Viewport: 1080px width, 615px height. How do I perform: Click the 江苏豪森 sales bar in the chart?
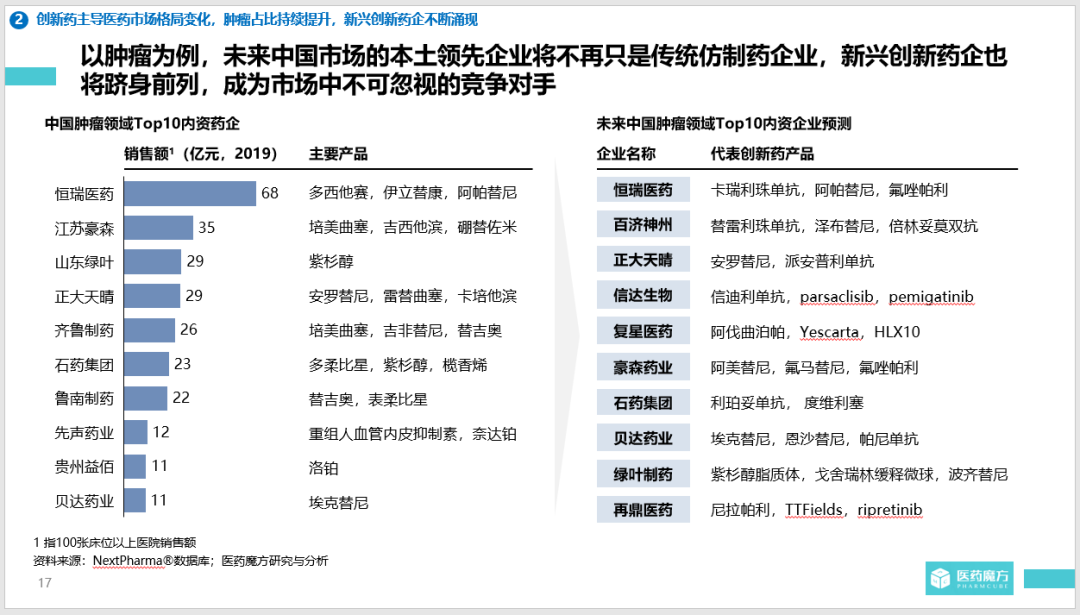click(158, 227)
